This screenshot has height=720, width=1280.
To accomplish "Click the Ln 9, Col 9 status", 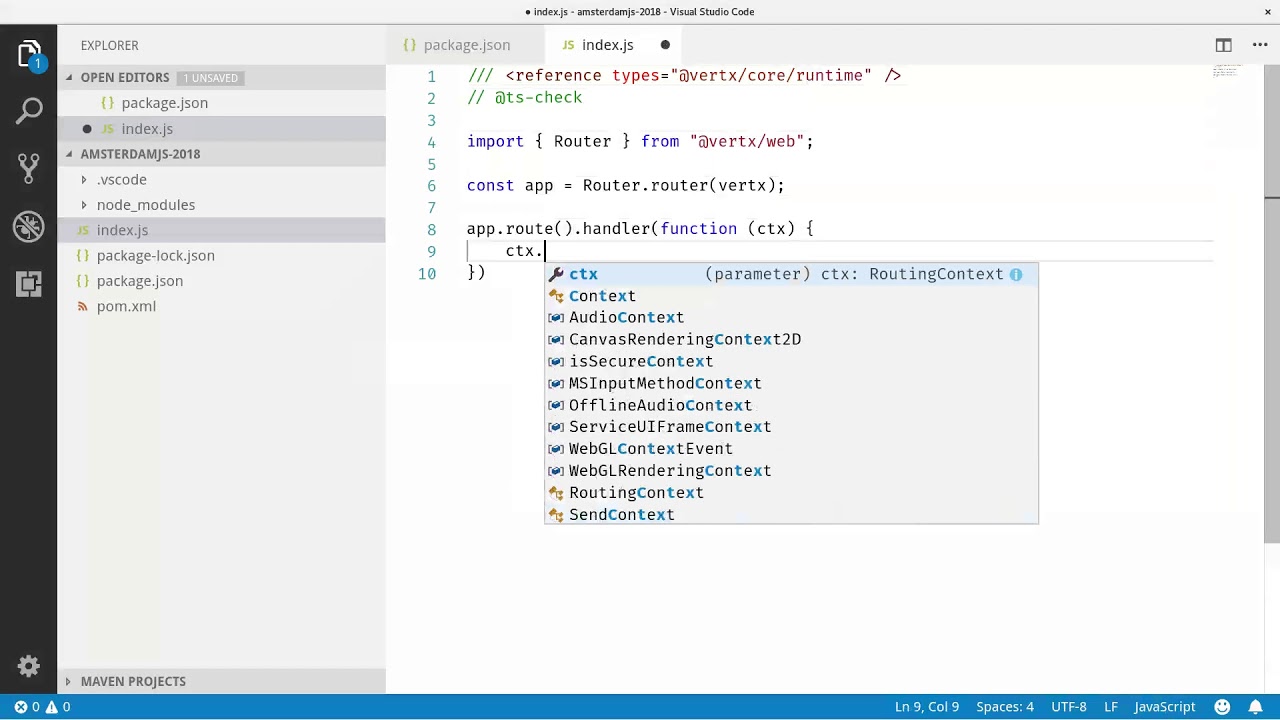I will (x=927, y=707).
